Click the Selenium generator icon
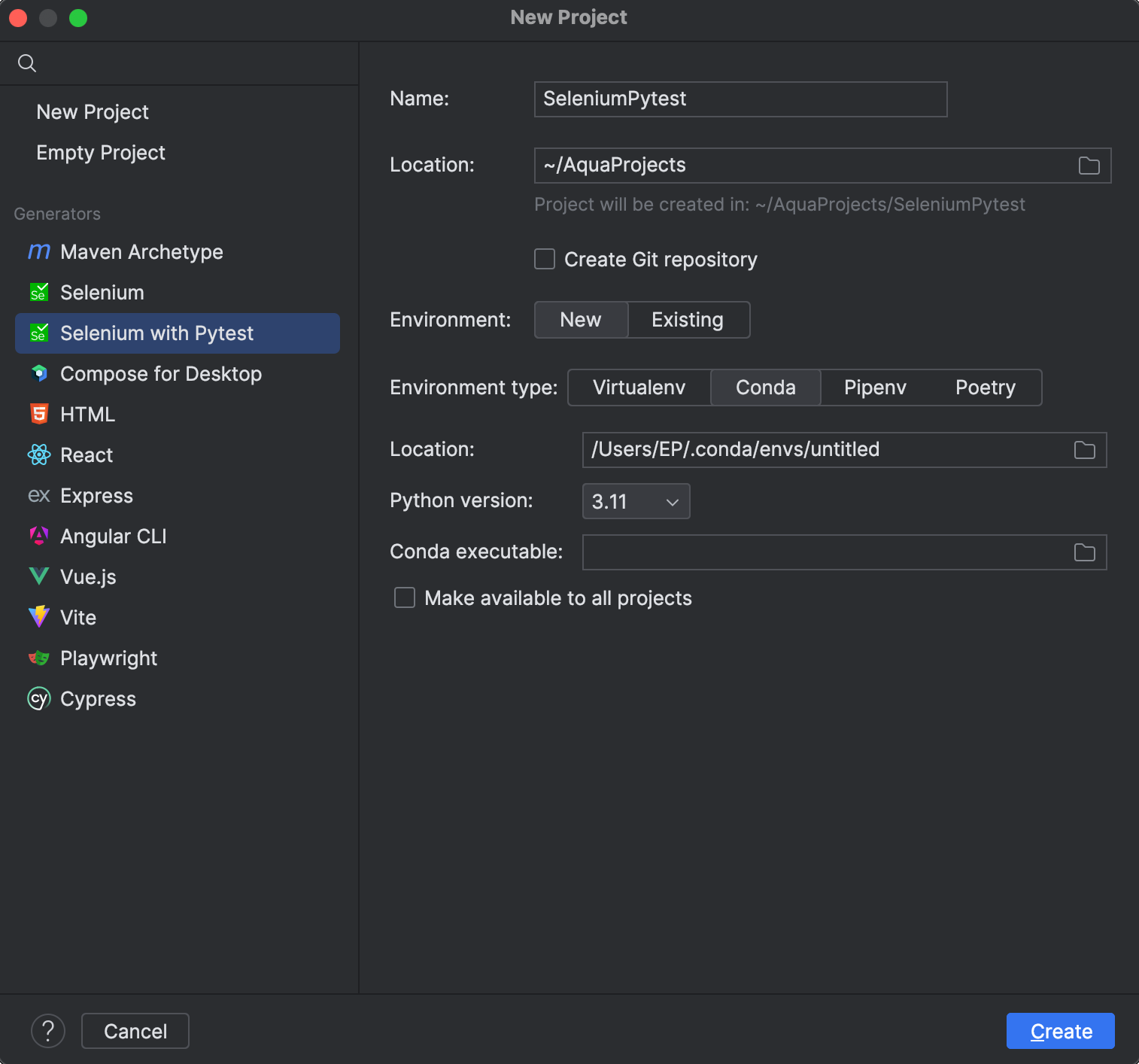 point(38,292)
